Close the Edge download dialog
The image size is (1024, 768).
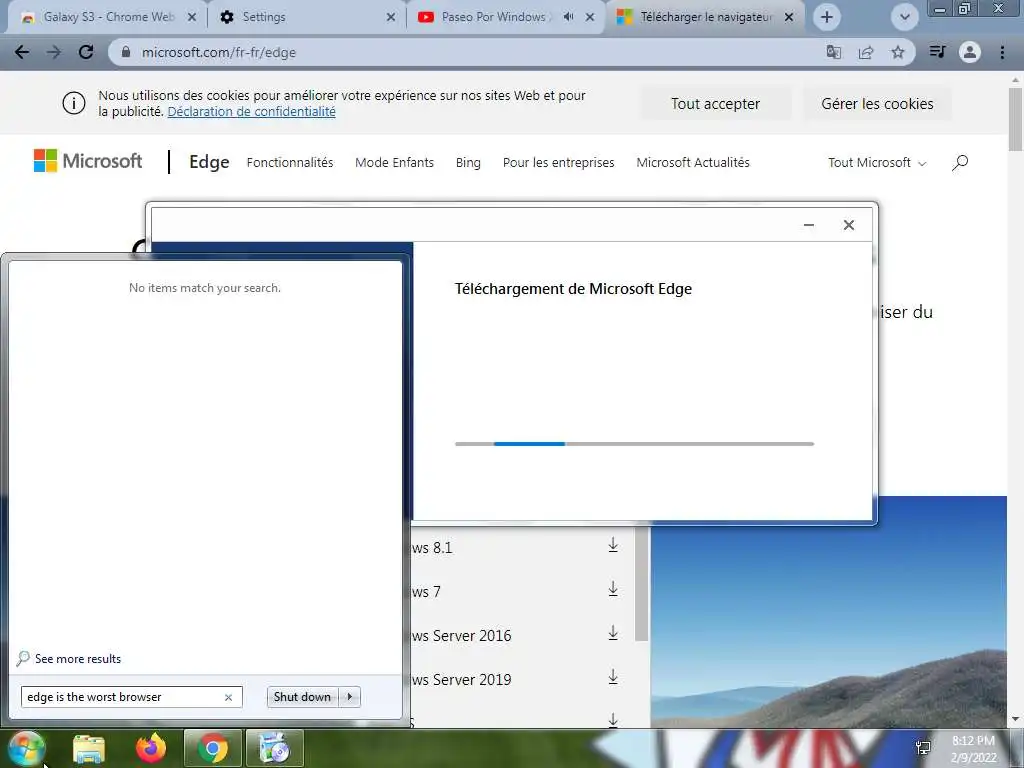pos(848,225)
